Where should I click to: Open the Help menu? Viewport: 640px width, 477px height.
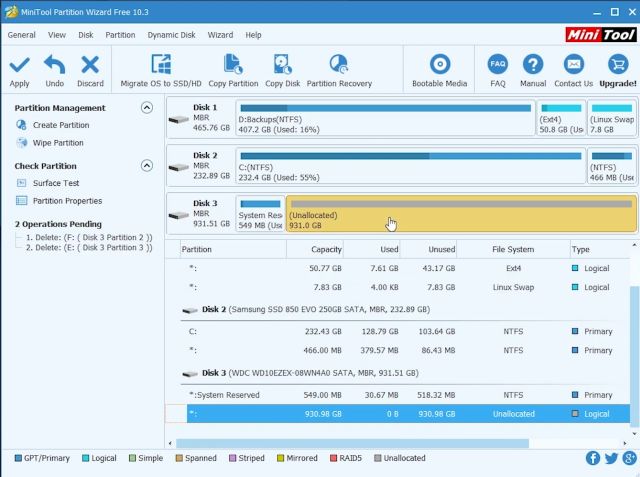pos(253,35)
